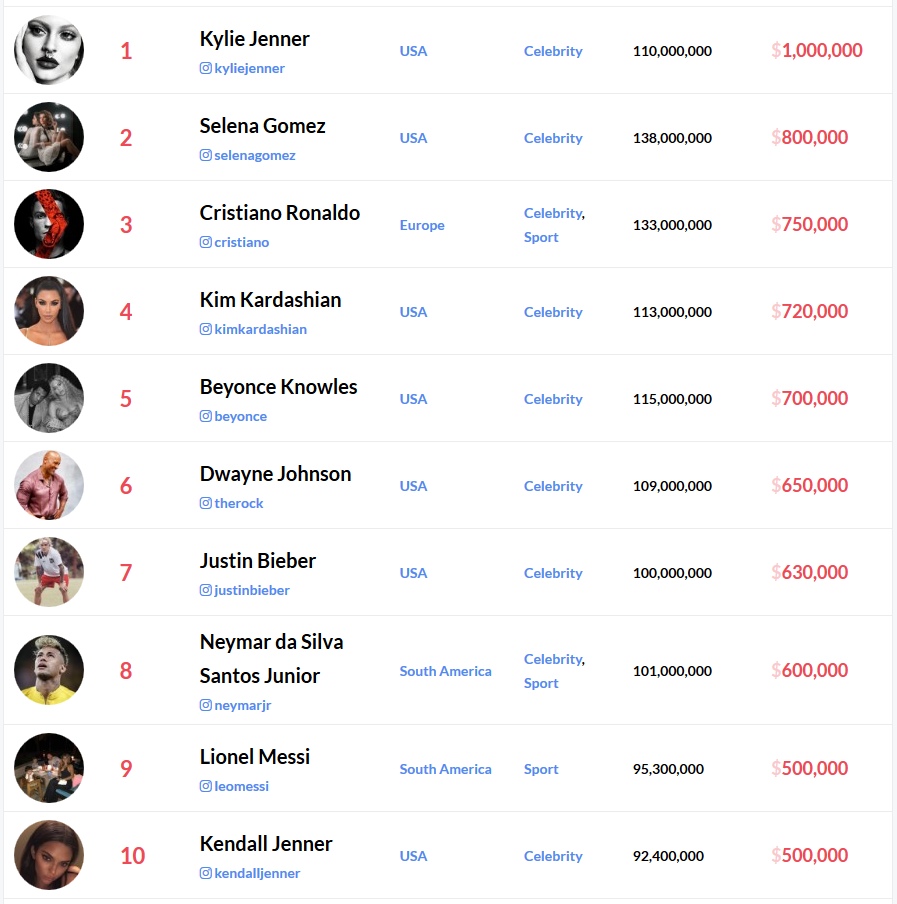Viewport: 897px width, 904px height.
Task: Click Instagram icon beside justinbieber handle
Action: click(x=205, y=590)
